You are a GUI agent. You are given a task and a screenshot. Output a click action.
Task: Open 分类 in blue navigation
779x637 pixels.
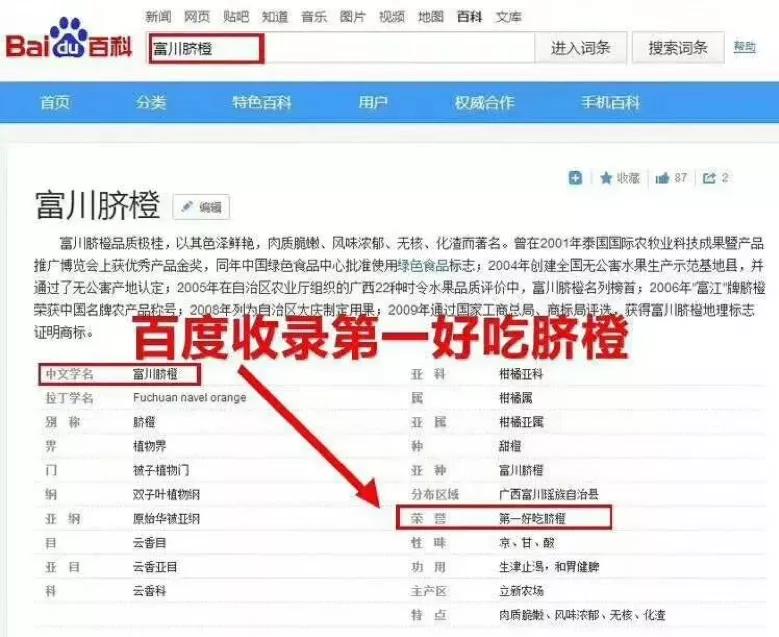pyautogui.click(x=151, y=102)
